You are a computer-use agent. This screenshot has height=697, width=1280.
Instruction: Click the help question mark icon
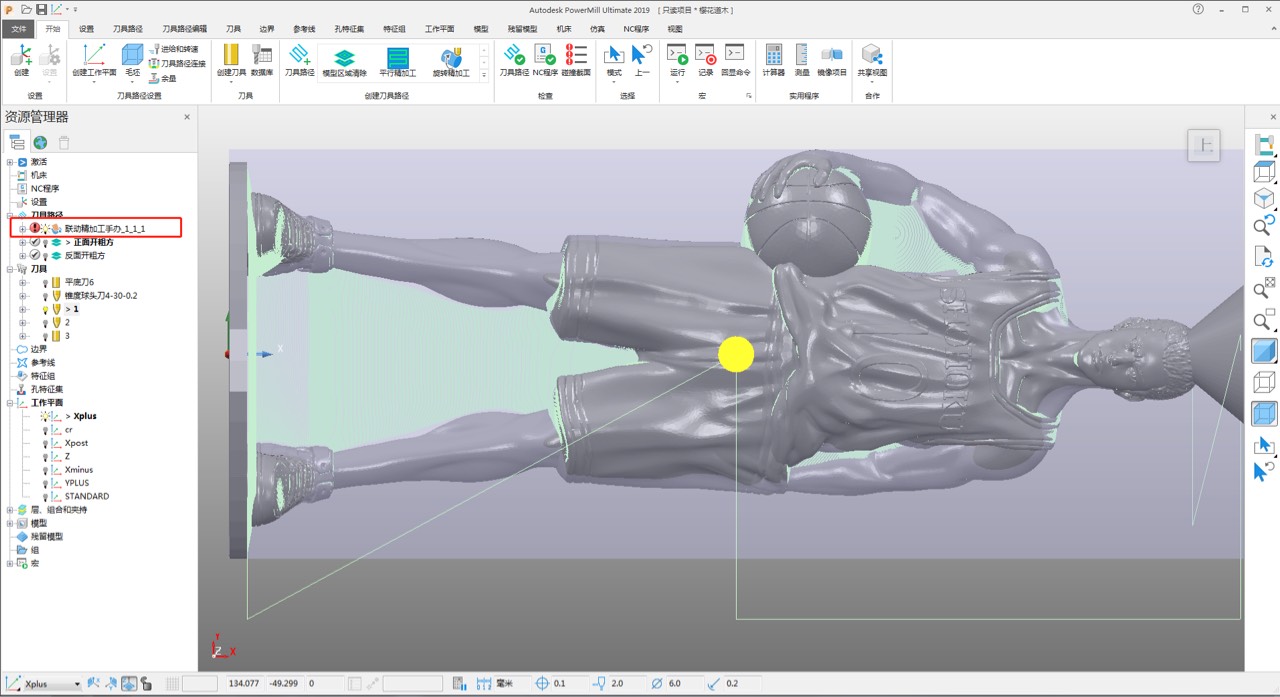point(1198,9)
